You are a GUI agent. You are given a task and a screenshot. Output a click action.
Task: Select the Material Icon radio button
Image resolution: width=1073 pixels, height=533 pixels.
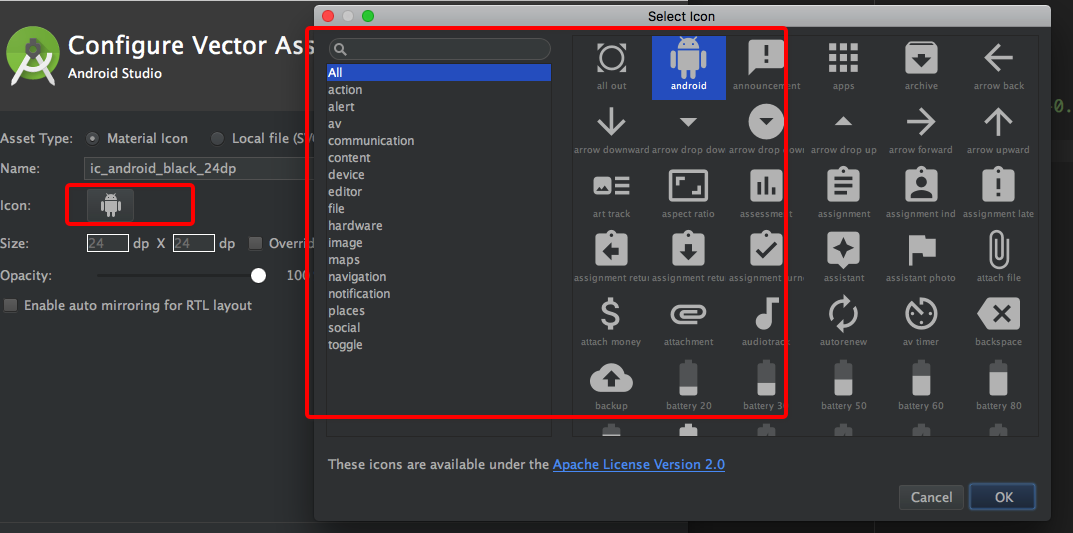pyautogui.click(x=92, y=138)
